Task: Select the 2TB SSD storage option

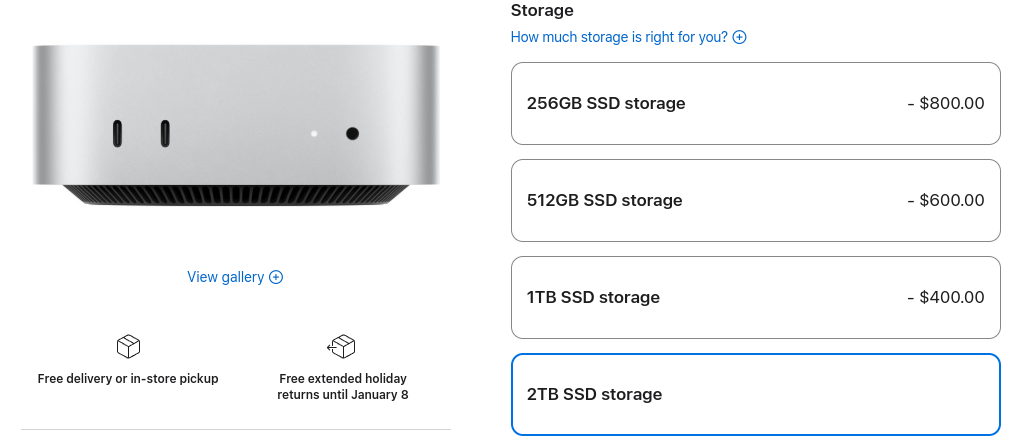Action: pyautogui.click(x=755, y=394)
